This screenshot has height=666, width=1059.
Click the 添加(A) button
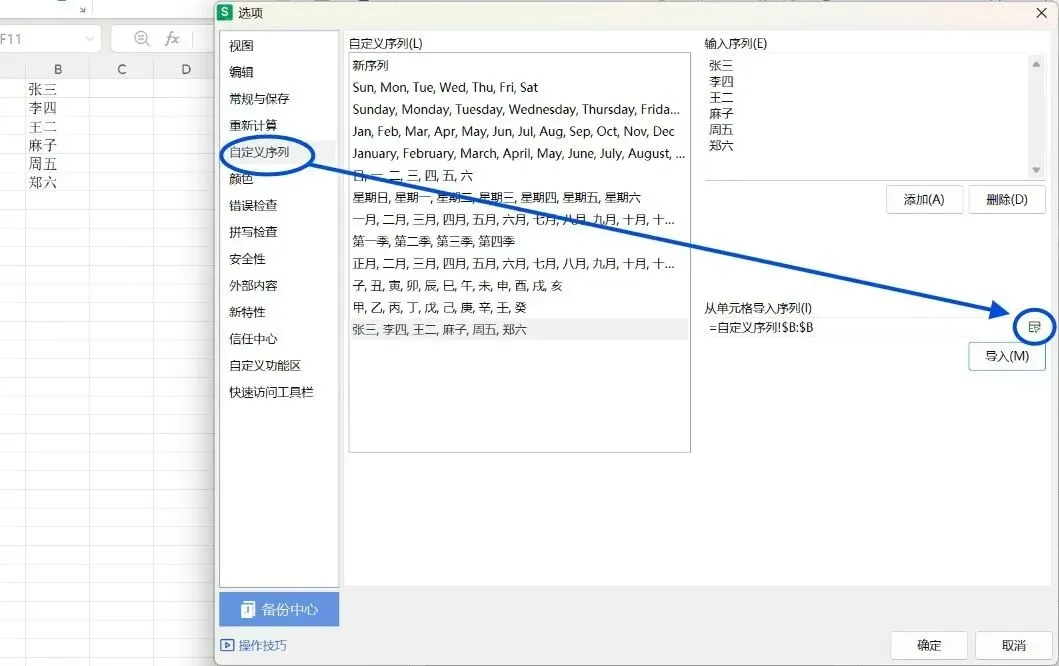[x=924, y=200]
